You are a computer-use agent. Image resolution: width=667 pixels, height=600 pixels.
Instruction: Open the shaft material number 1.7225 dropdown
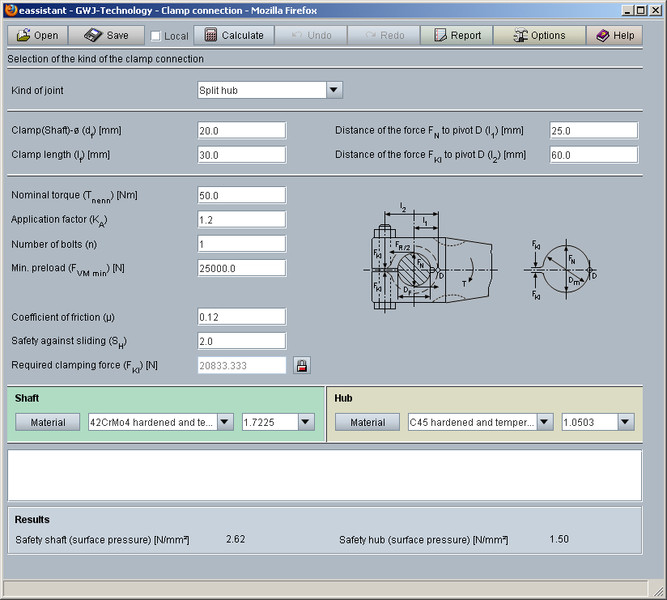point(306,423)
